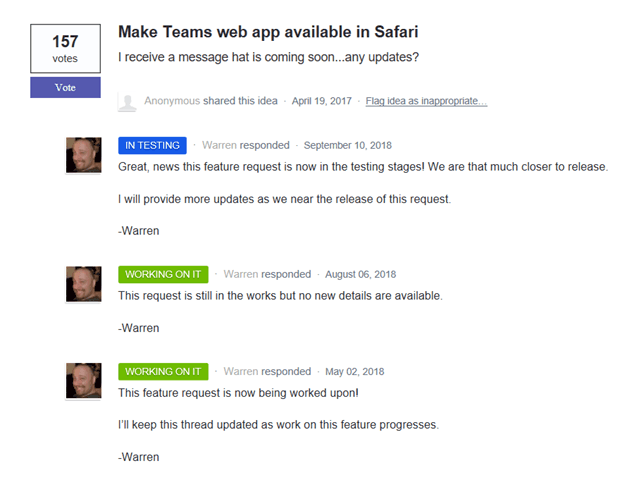Viewport: 639px width, 480px height.
Task: Click Warren's avatar beside the August 06 response
Action: [82, 283]
